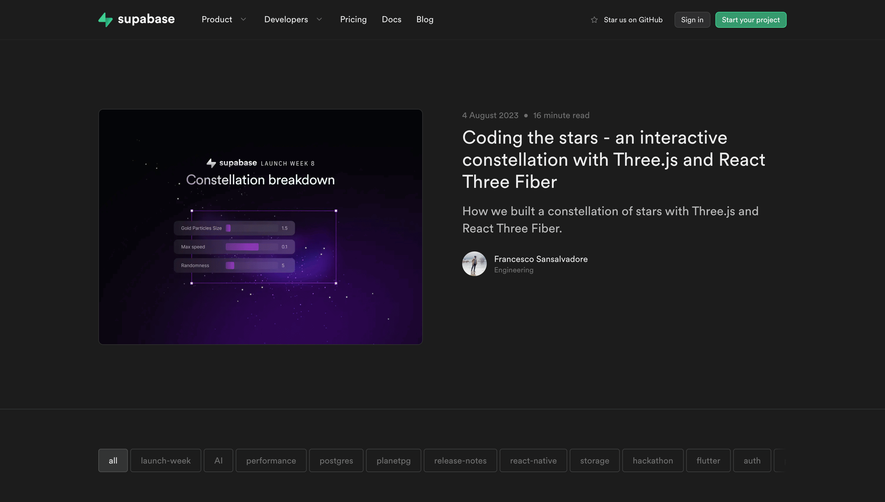885x502 pixels.
Task: Filter posts by flutter tag
Action: (708, 460)
